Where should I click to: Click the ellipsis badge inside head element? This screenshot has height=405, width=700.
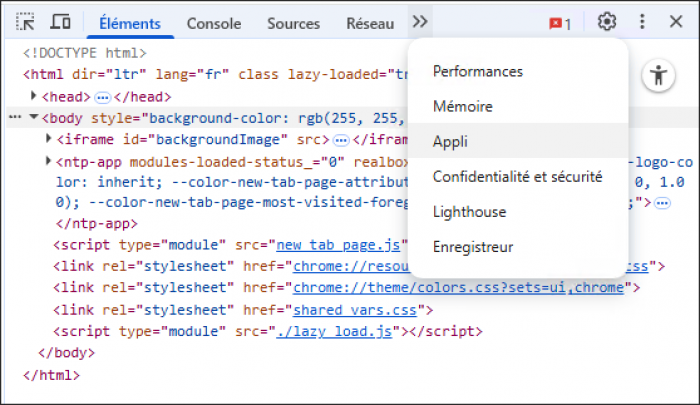pyautogui.click(x=102, y=97)
